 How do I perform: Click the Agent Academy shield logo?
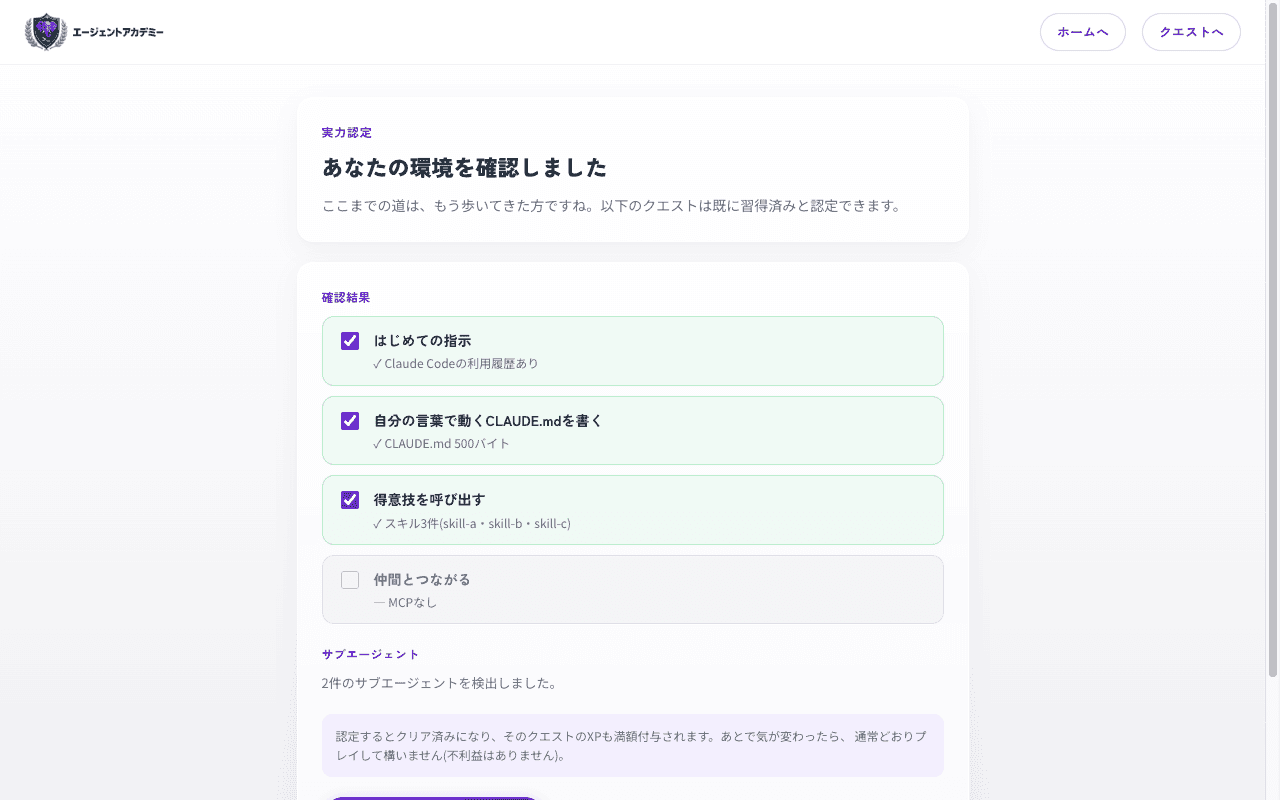[46, 32]
